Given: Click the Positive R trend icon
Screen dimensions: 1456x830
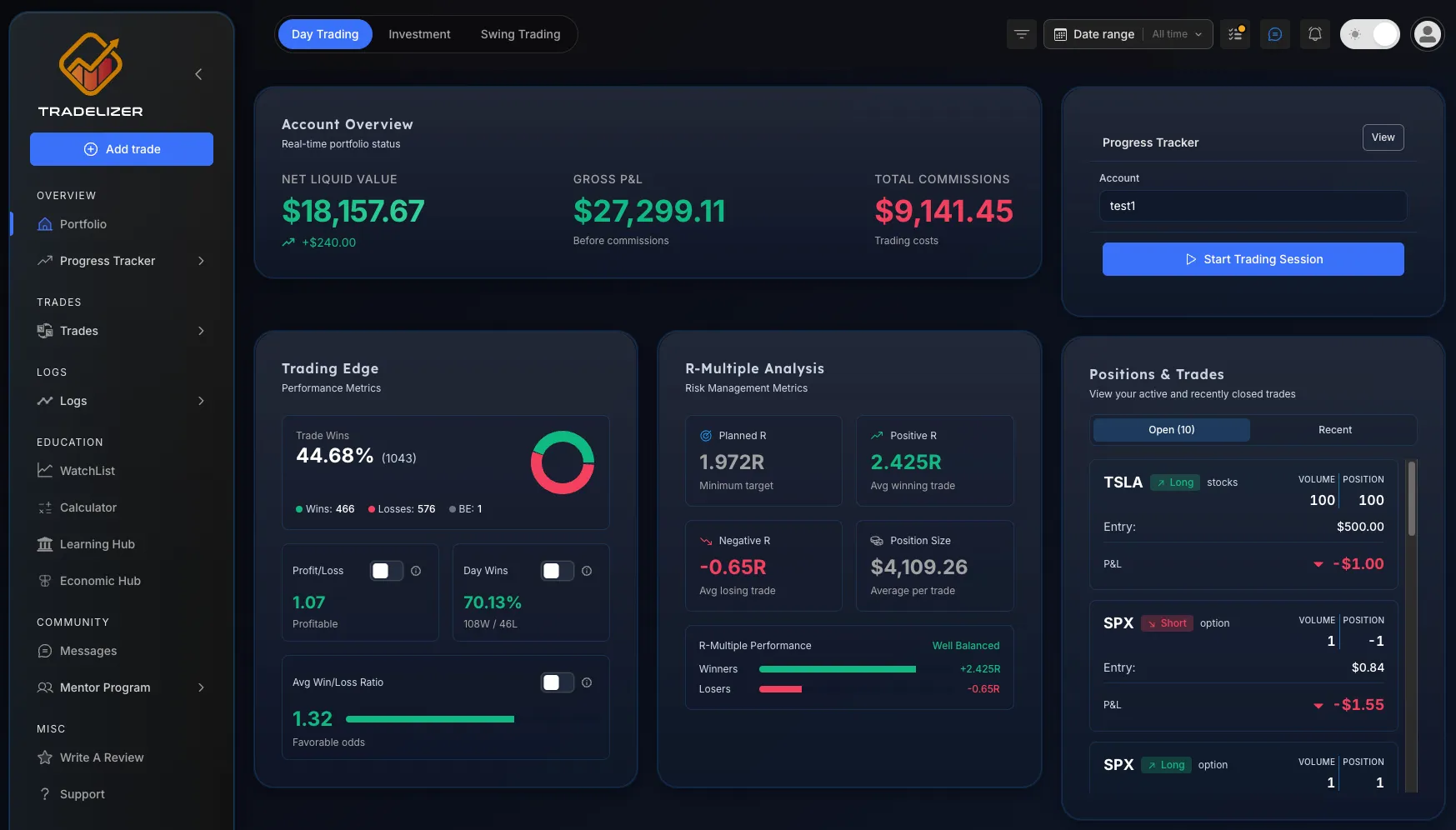Looking at the screenshot, I should (x=877, y=436).
